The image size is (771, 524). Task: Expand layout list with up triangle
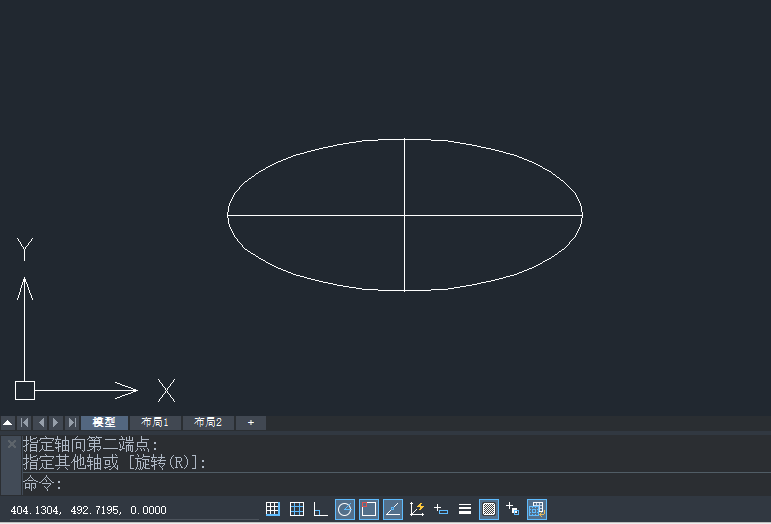[x=8, y=422]
